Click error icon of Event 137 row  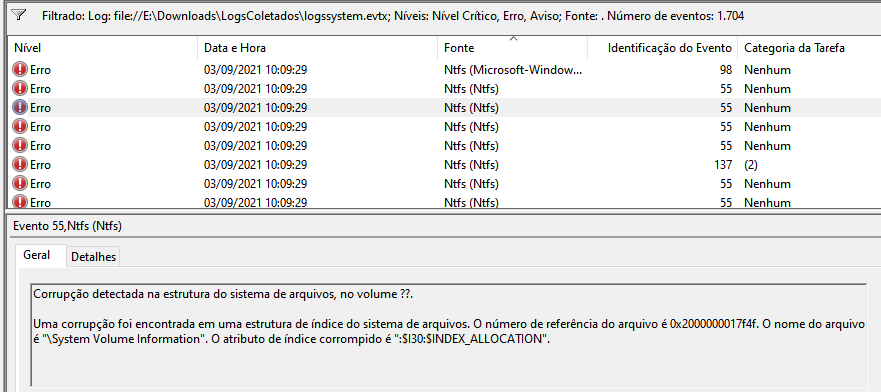[20, 165]
